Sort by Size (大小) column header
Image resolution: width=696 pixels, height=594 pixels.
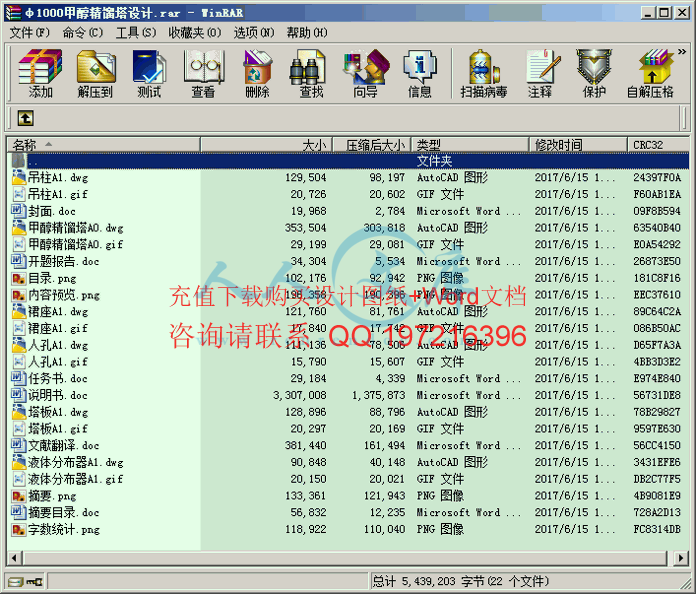click(x=266, y=145)
